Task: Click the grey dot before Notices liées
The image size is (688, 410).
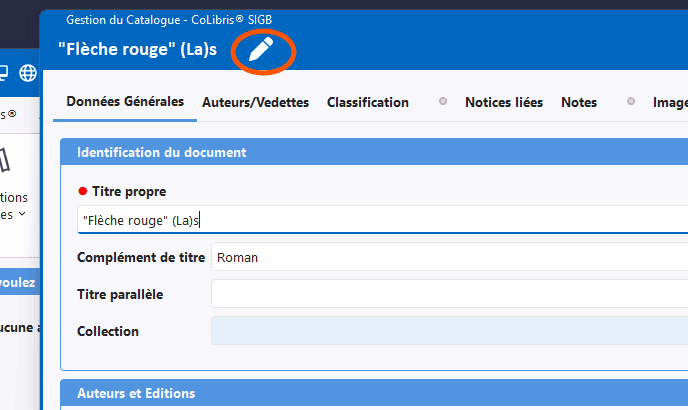Action: 443,102
